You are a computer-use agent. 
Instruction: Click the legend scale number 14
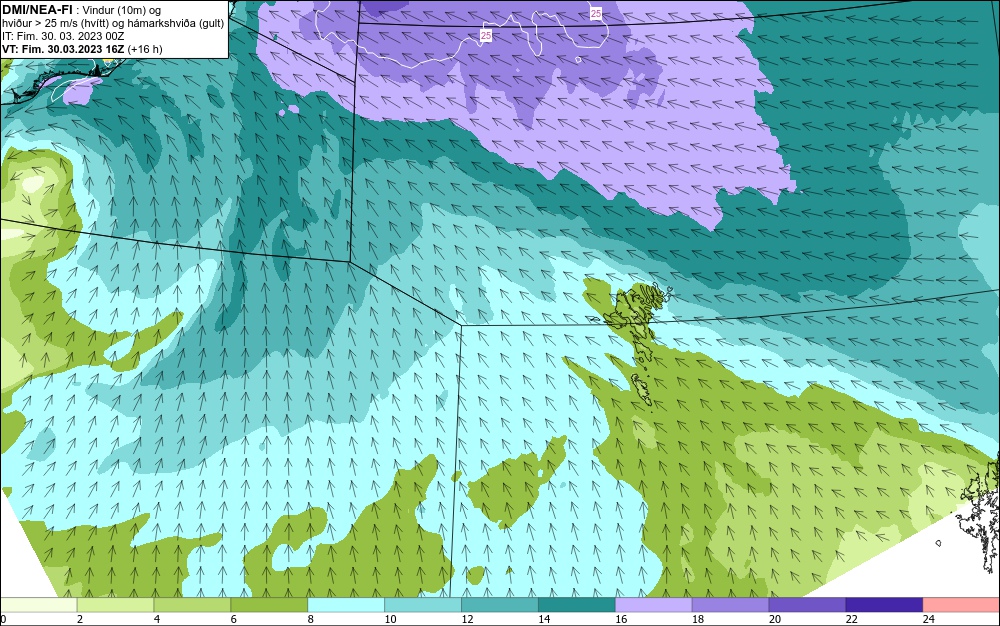[x=544, y=619]
